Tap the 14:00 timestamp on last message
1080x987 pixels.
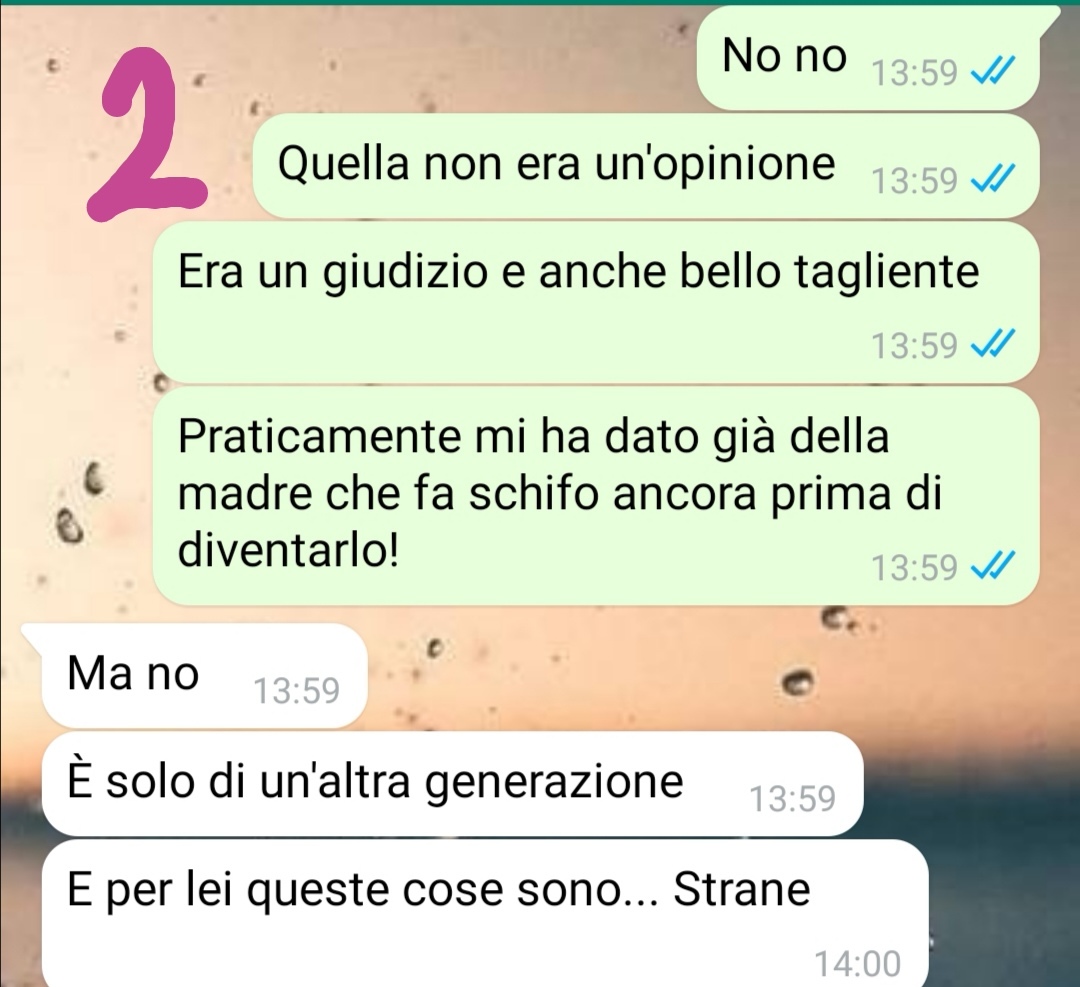point(858,963)
